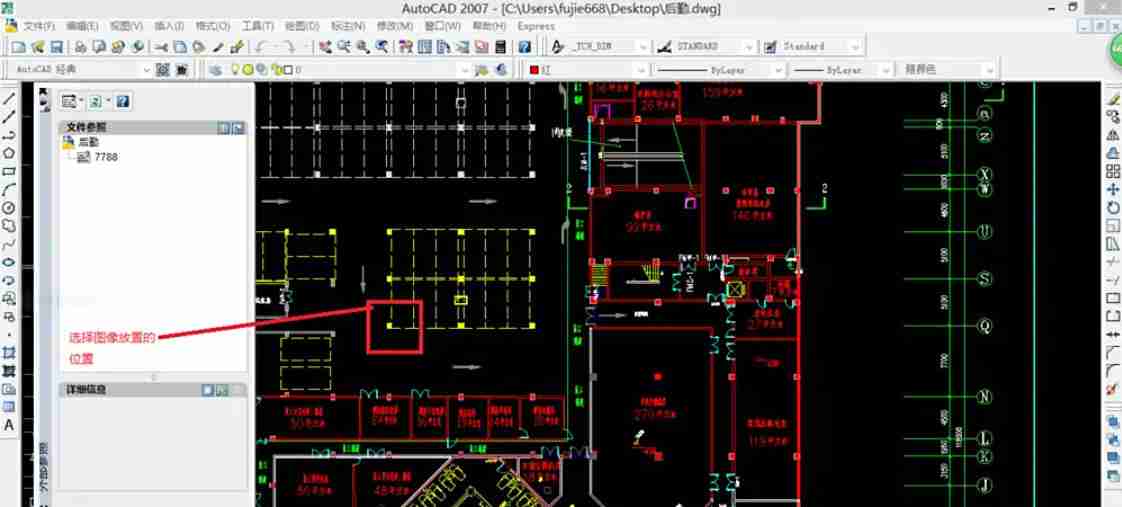Switch file references to tree view
Viewport: 1122px width, 507px height.
[x=238, y=127]
